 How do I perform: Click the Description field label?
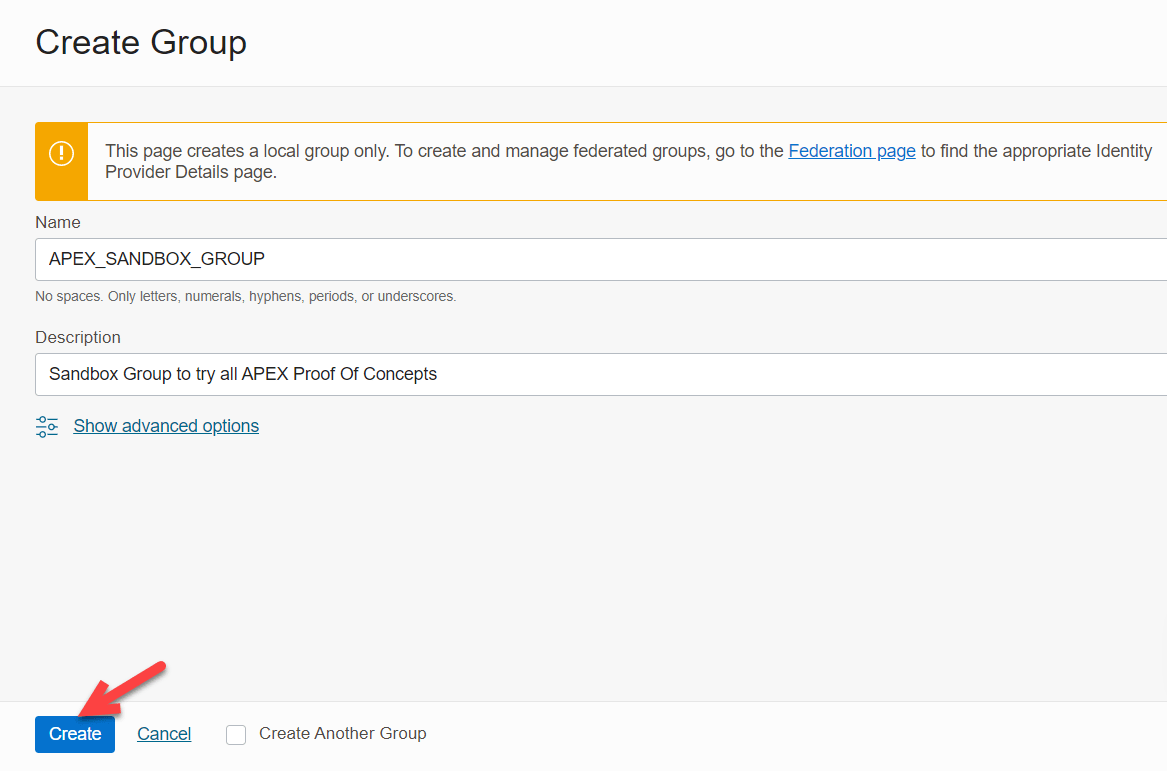pyautogui.click(x=77, y=337)
